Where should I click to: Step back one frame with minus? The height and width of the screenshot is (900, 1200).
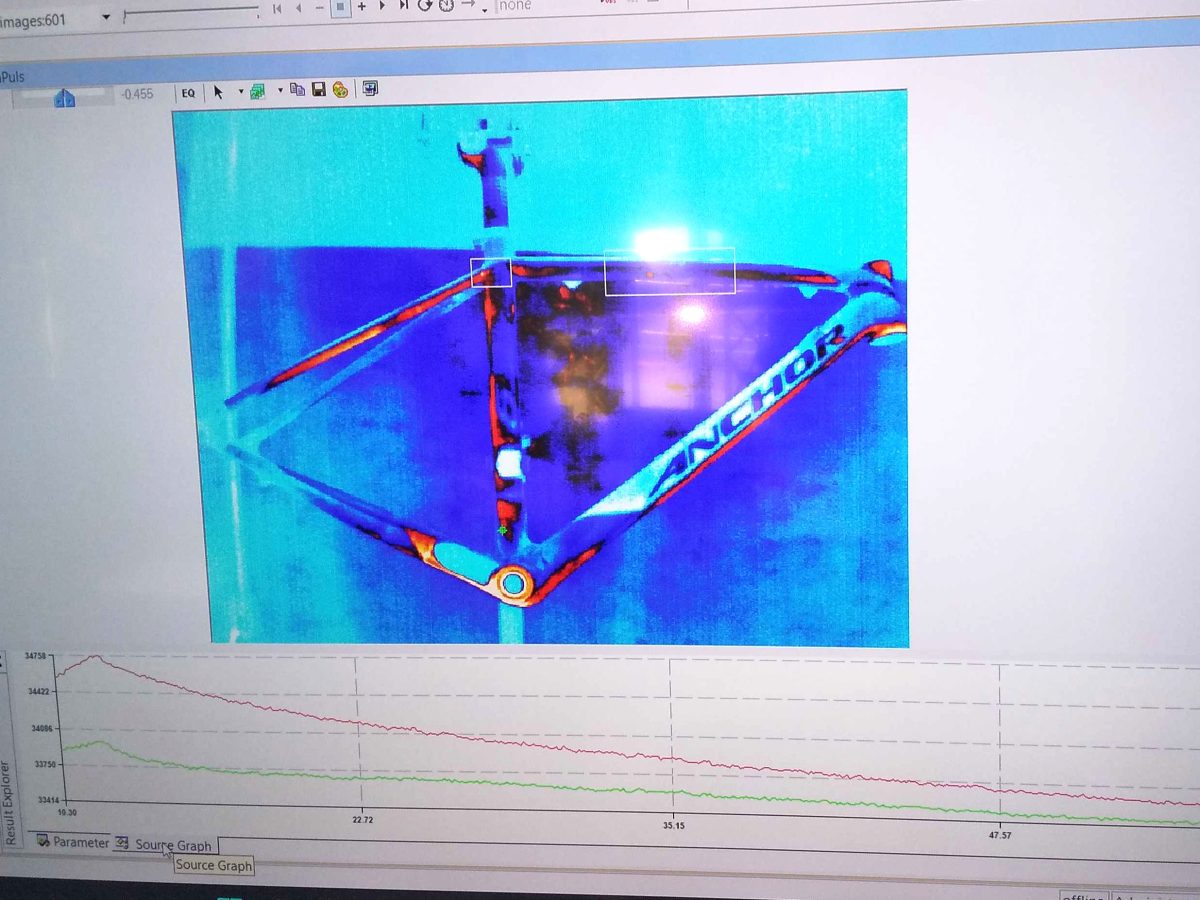[x=319, y=7]
